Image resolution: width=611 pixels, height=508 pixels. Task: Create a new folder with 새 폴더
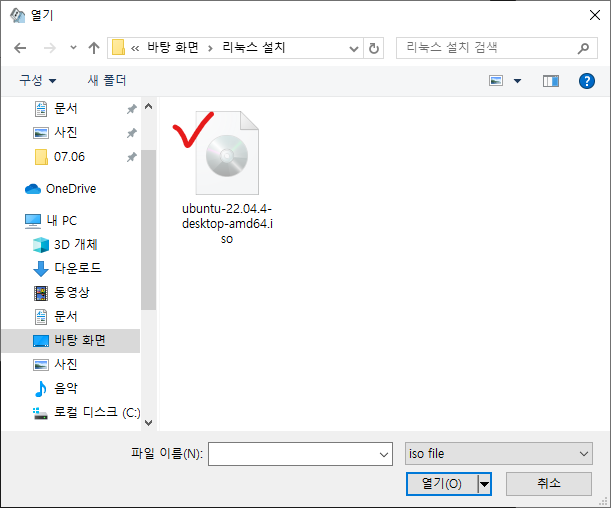107,81
